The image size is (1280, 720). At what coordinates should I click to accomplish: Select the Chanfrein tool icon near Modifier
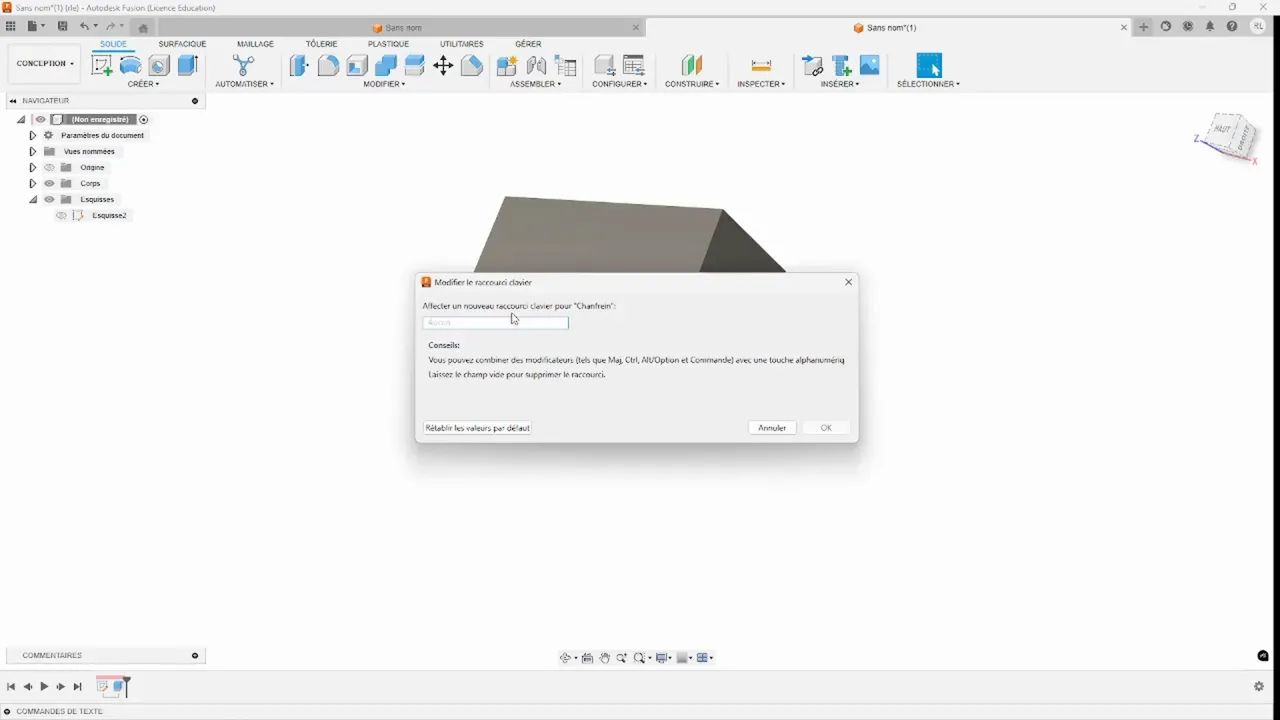click(x=470, y=65)
